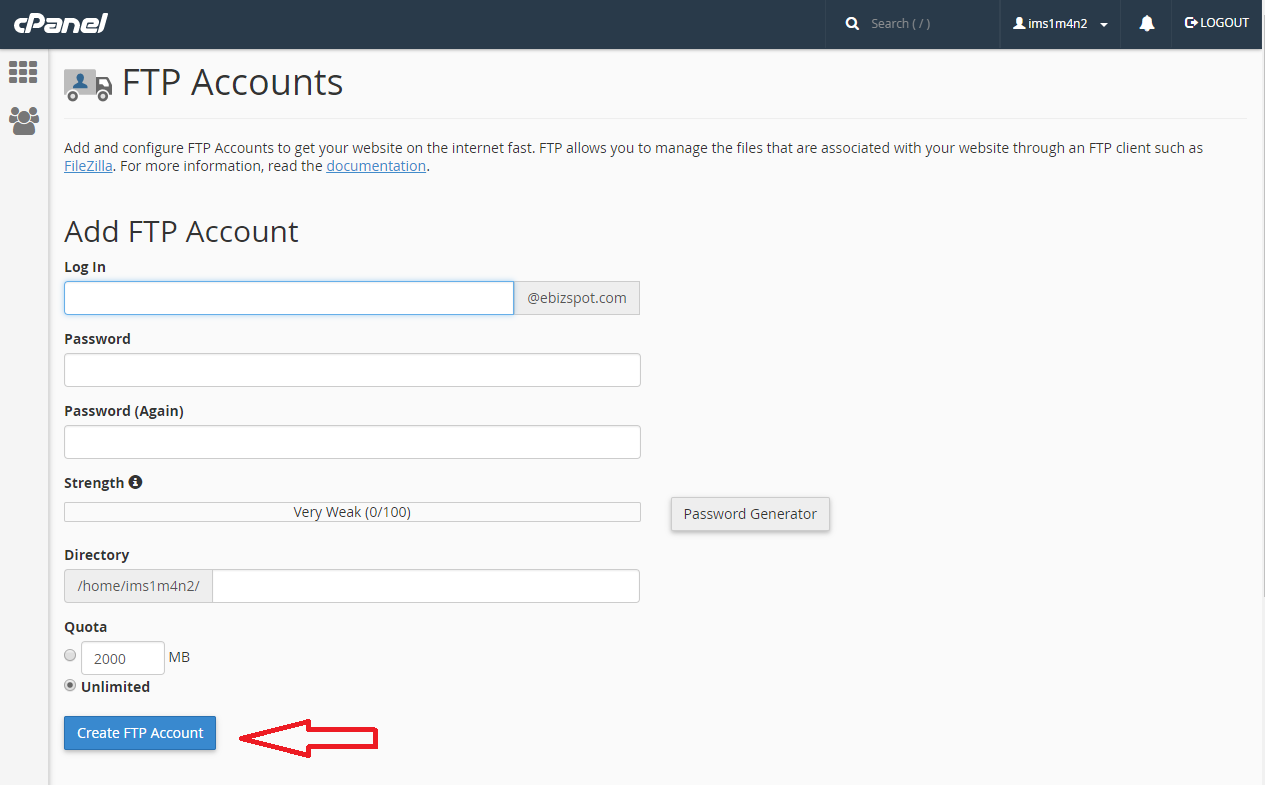The height and width of the screenshot is (785, 1265).
Task: Click the Password (Again) input field
Action: 352,442
